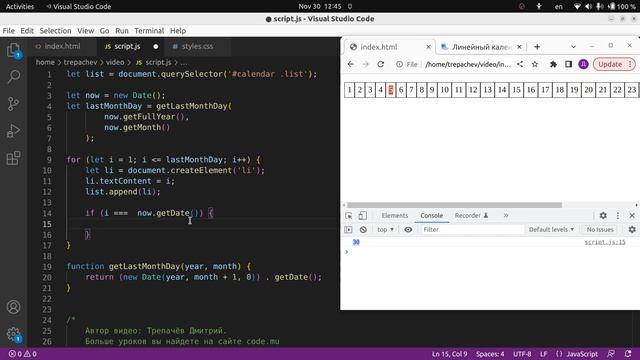
Task: Open the notifications bell in status bar
Action: coord(628,354)
